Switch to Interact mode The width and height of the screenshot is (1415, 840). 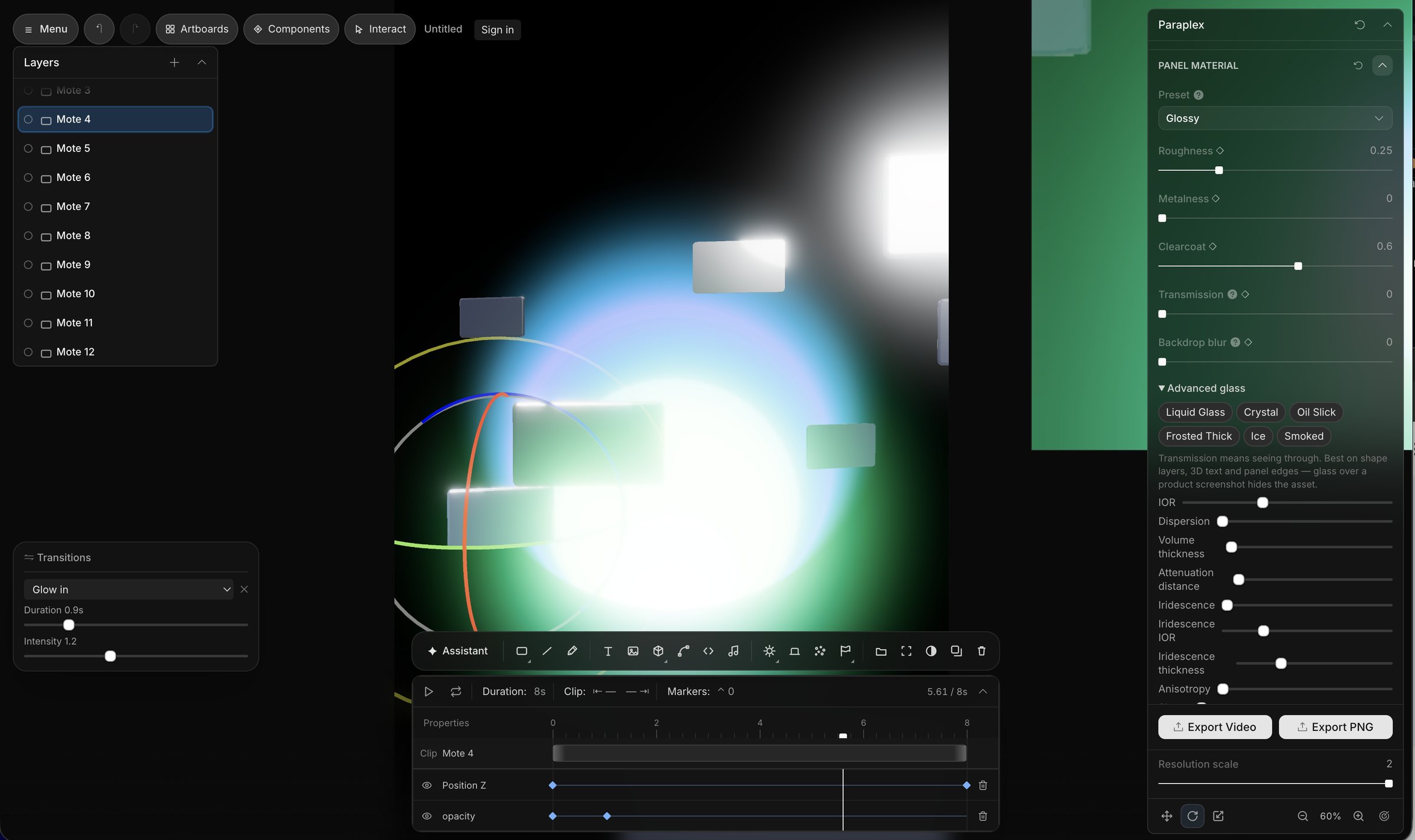coord(380,29)
